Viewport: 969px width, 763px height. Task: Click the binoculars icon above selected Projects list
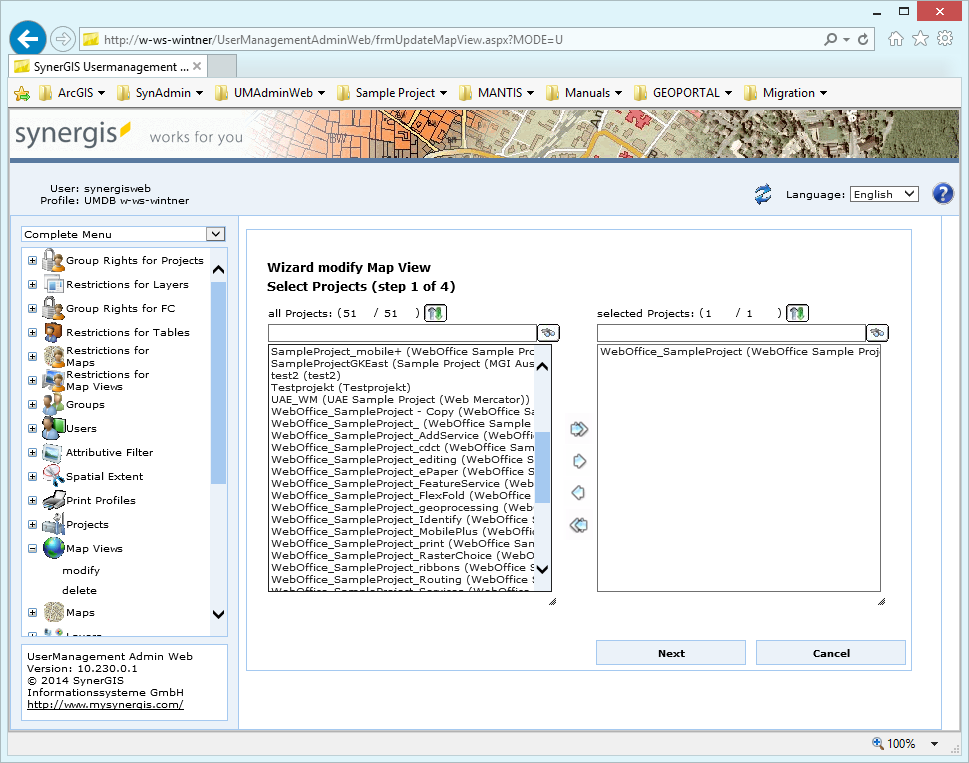[876, 332]
